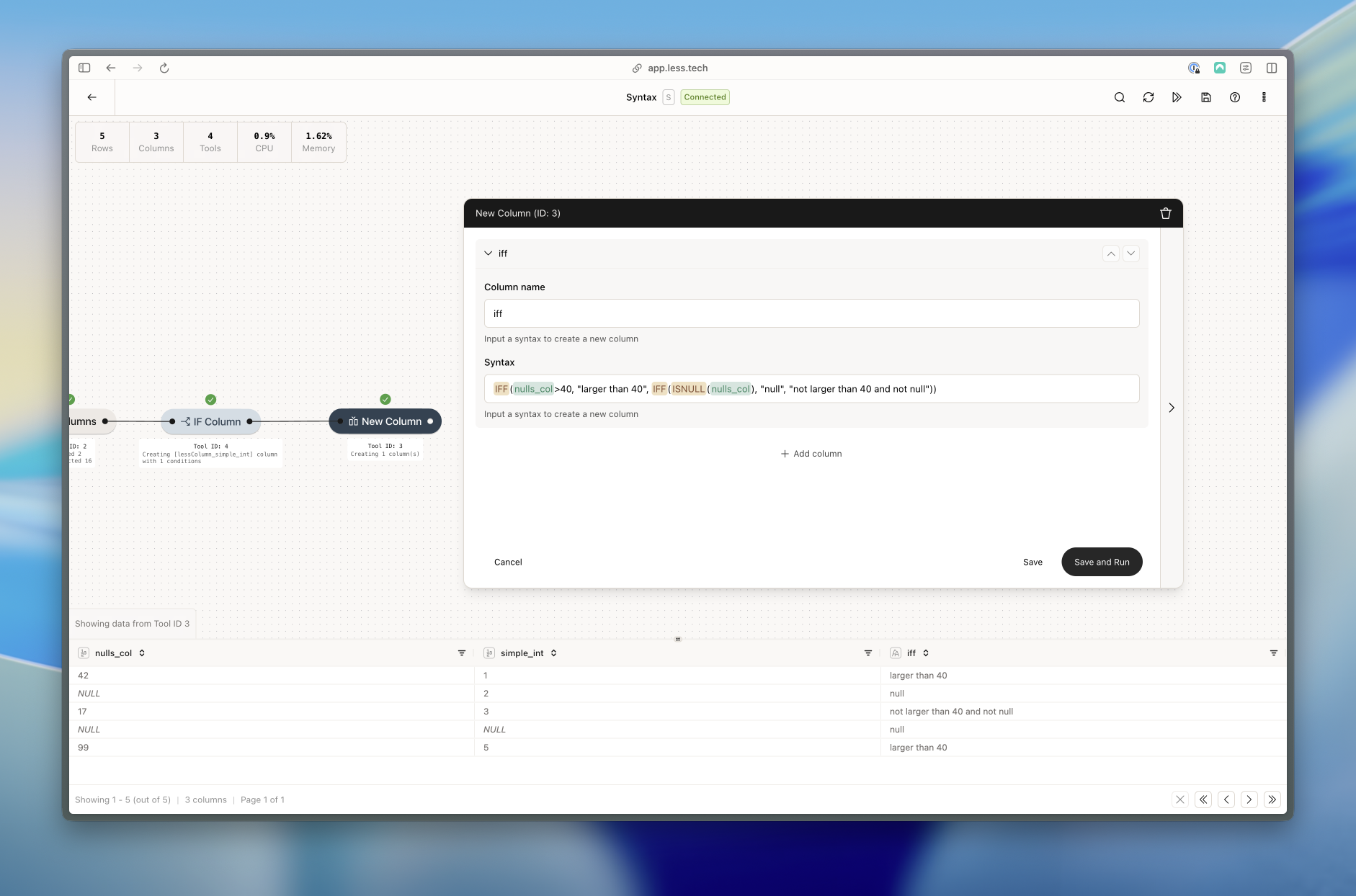Select the New Column node

tap(385, 421)
